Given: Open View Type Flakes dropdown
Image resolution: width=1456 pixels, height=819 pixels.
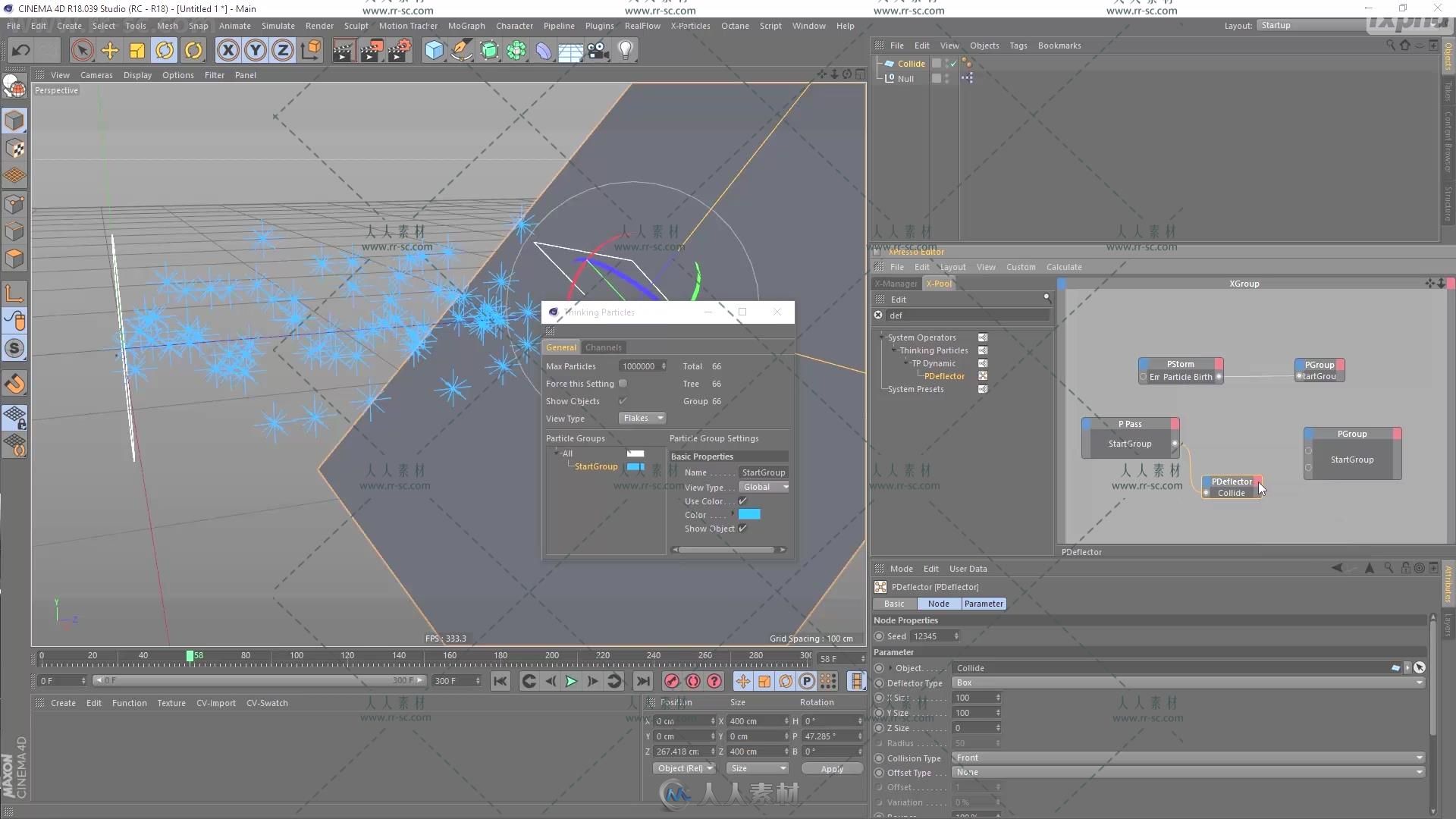Looking at the screenshot, I should [x=642, y=419].
